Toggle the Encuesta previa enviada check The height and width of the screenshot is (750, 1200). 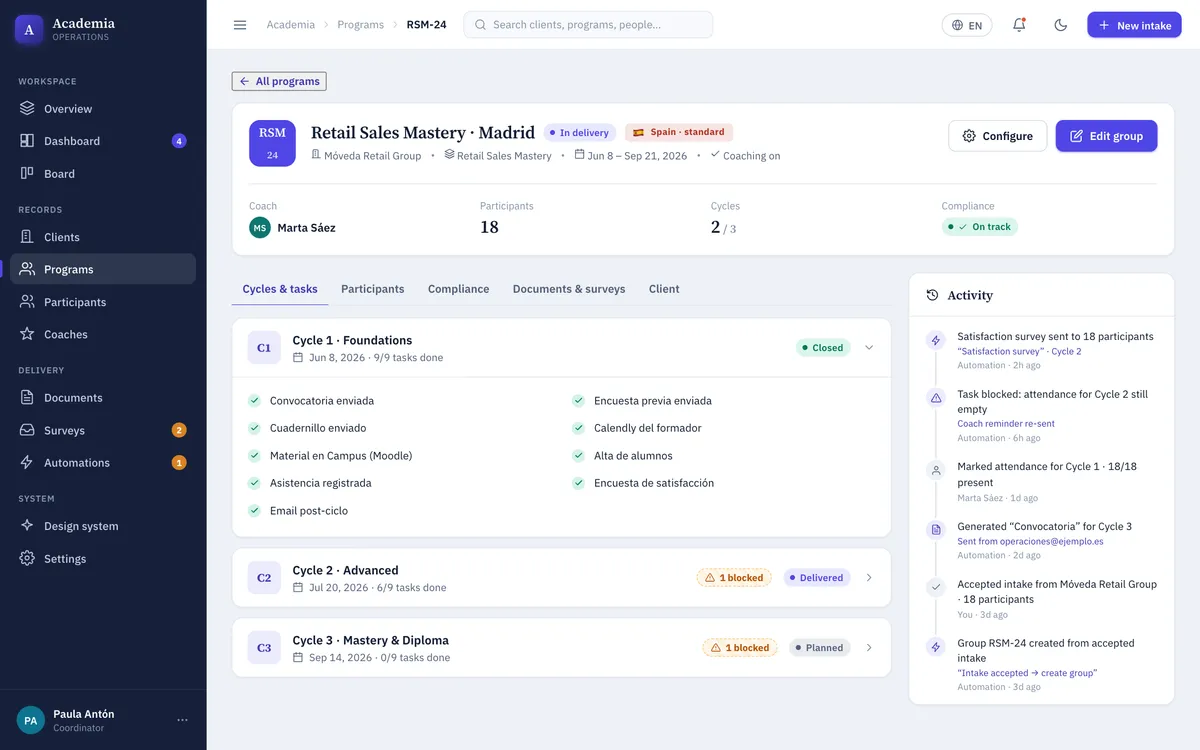click(x=578, y=401)
